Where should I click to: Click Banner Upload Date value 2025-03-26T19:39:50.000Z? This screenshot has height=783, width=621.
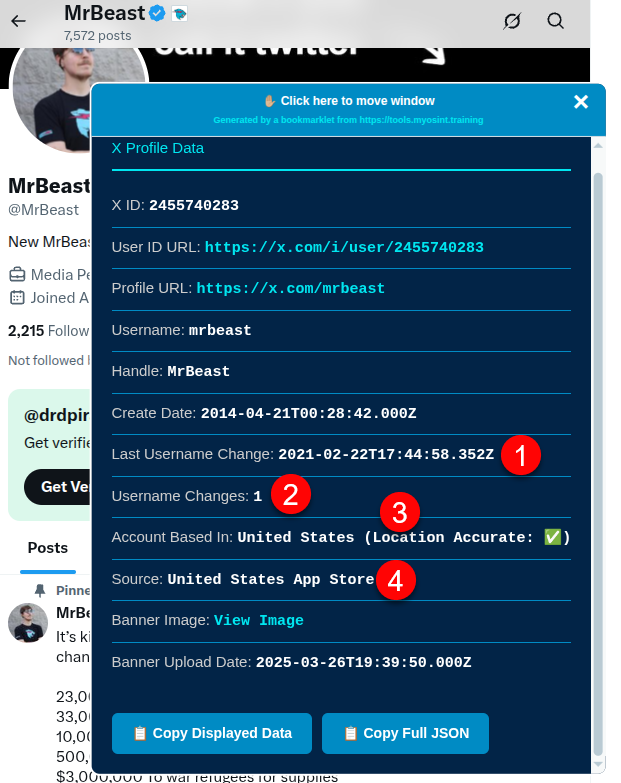coord(363,663)
